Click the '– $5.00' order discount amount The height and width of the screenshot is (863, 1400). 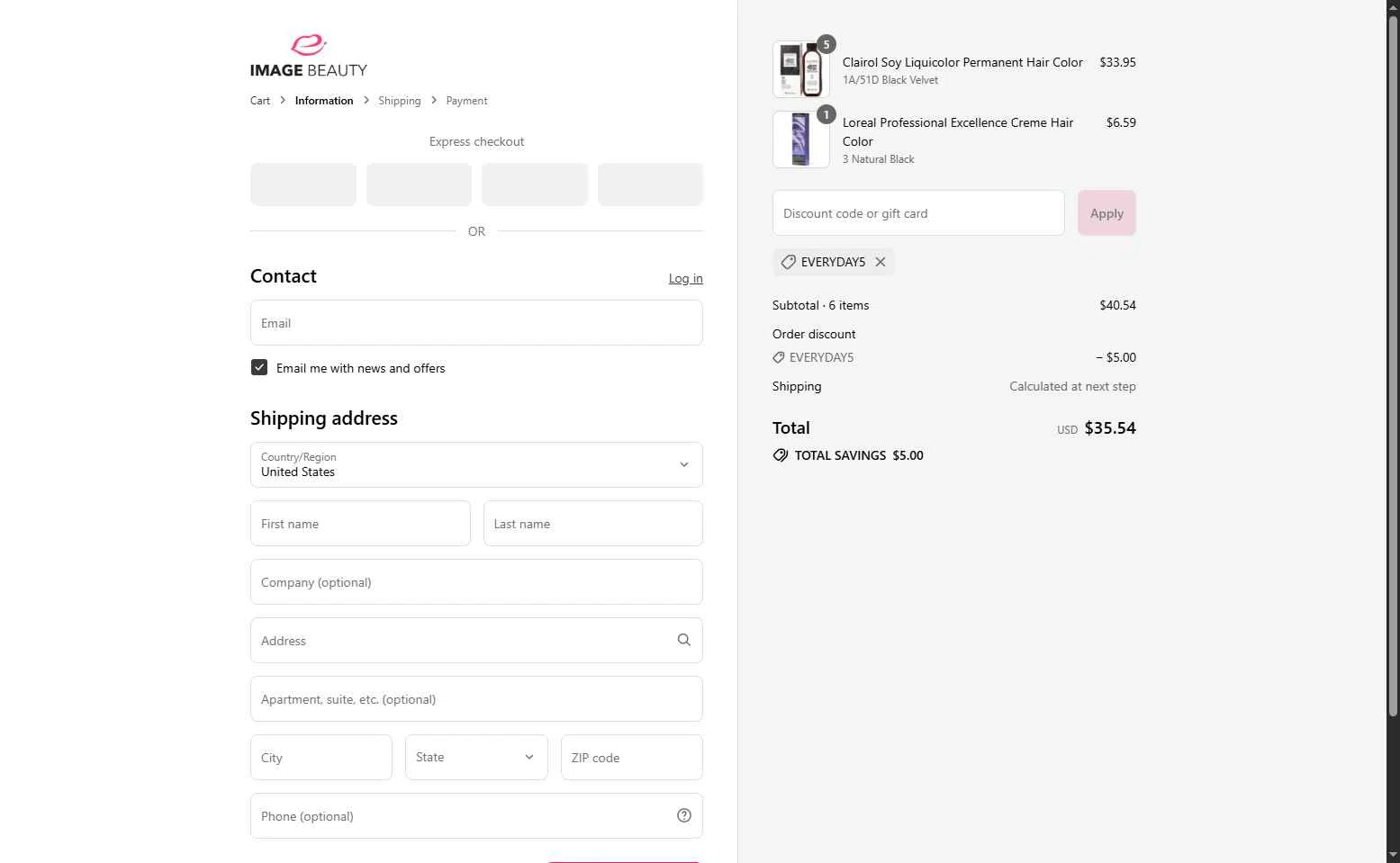(1115, 357)
